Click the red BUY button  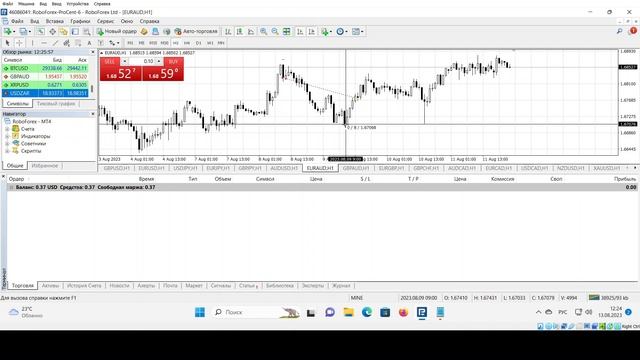point(173,62)
